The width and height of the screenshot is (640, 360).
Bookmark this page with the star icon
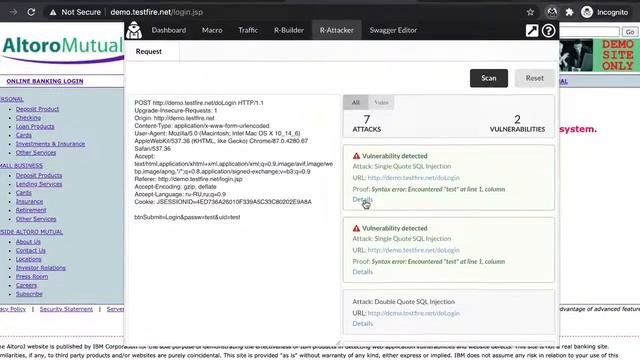point(530,12)
